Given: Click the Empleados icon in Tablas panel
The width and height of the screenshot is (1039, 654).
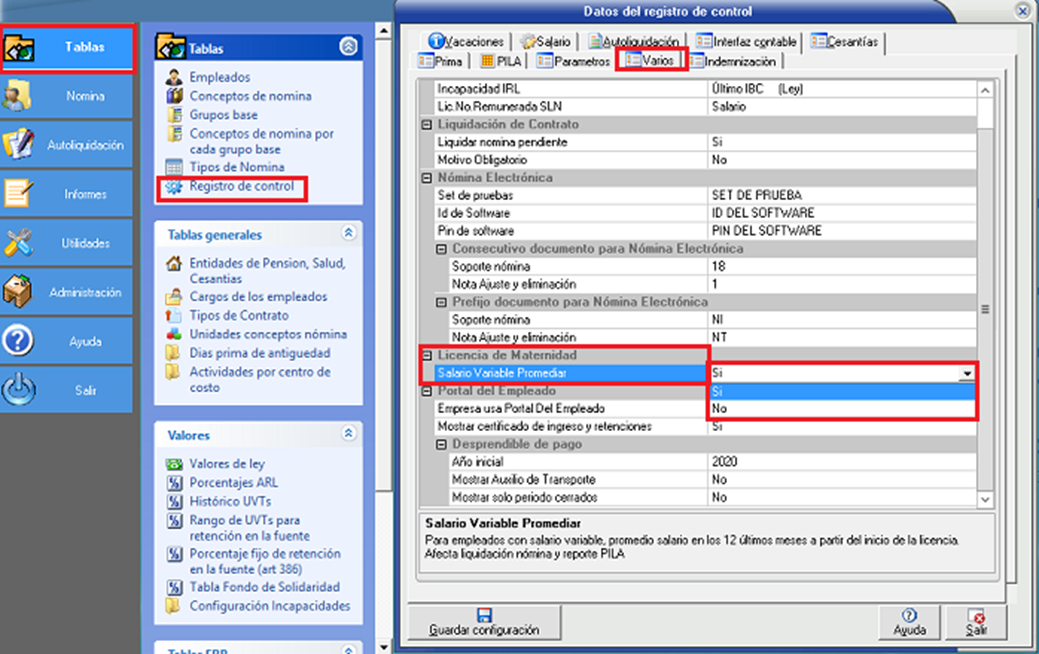Looking at the screenshot, I should tap(174, 77).
